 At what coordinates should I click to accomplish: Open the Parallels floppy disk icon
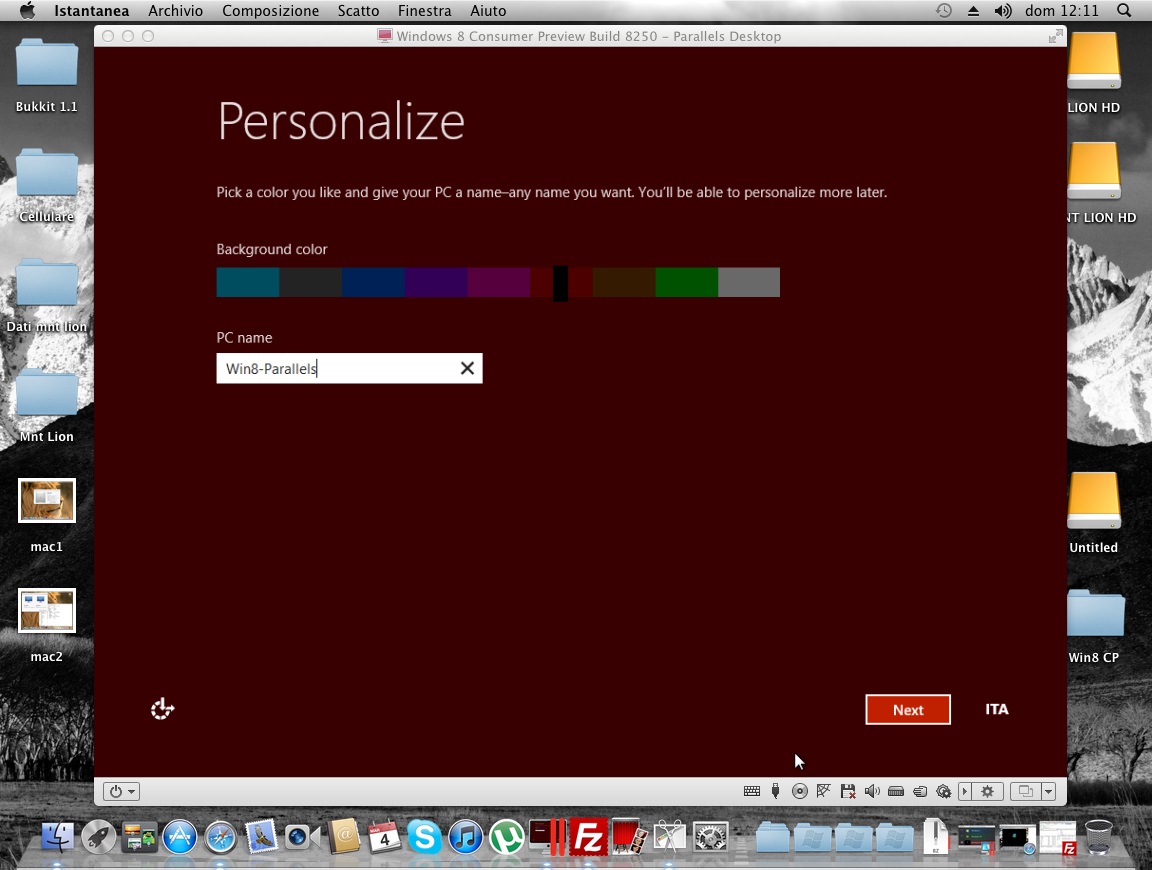pyautogui.click(x=848, y=791)
